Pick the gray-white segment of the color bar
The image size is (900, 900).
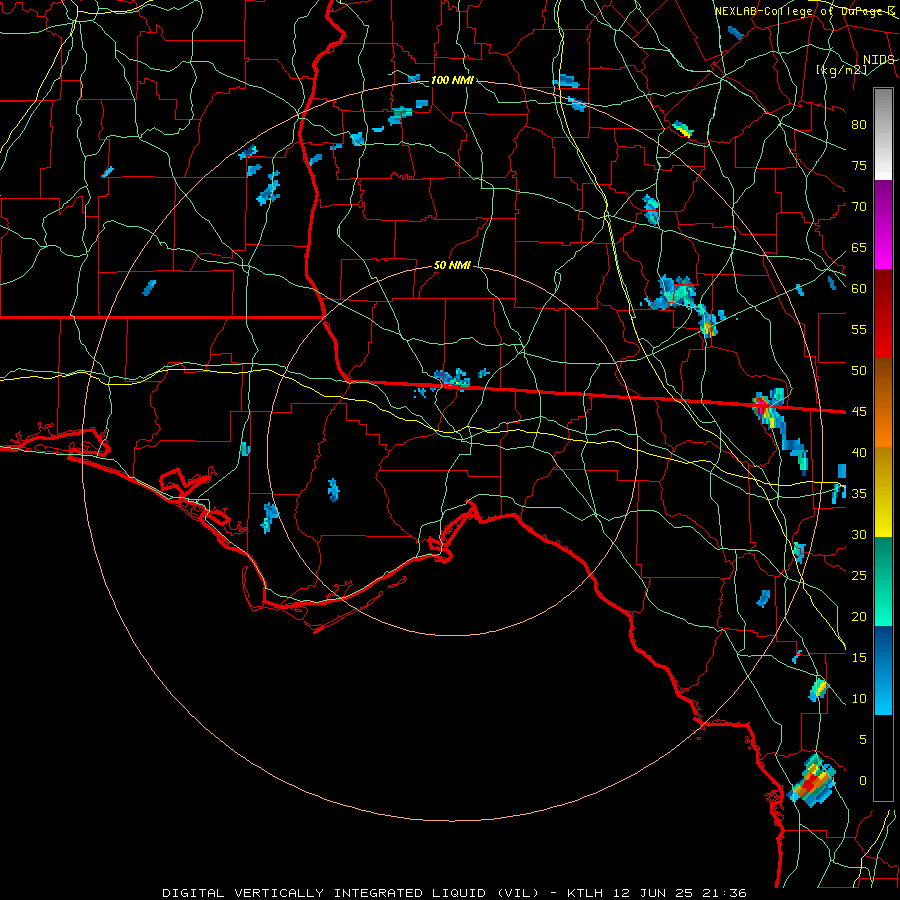883,134
